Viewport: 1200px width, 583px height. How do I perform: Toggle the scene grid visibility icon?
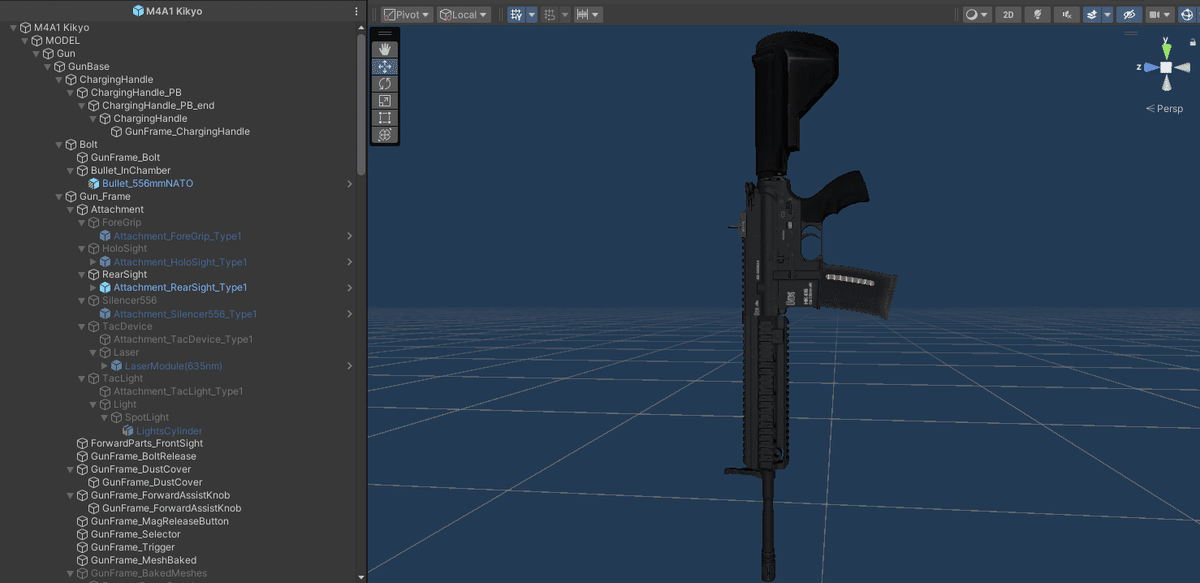[517, 14]
